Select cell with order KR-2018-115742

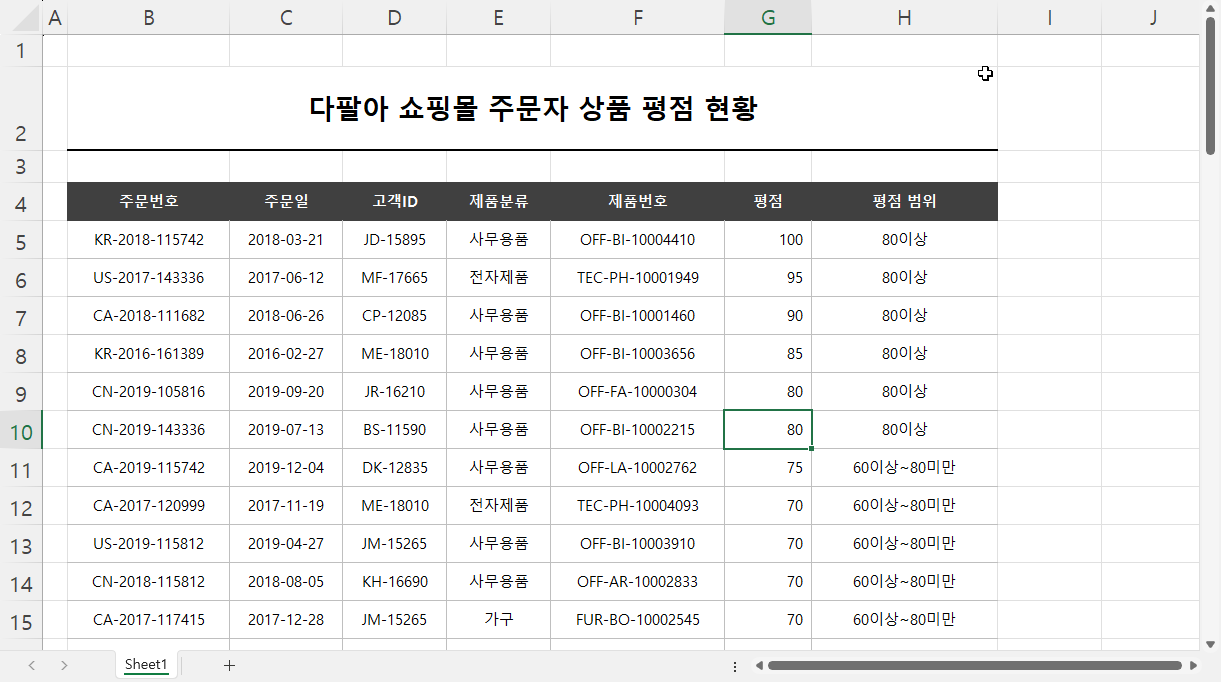point(149,240)
